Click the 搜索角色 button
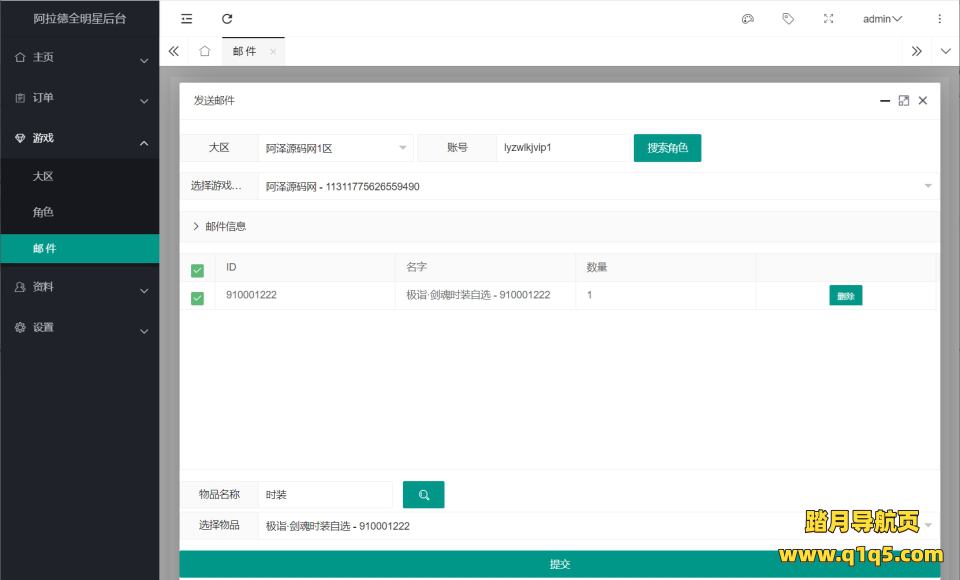The image size is (960, 580). pos(667,148)
